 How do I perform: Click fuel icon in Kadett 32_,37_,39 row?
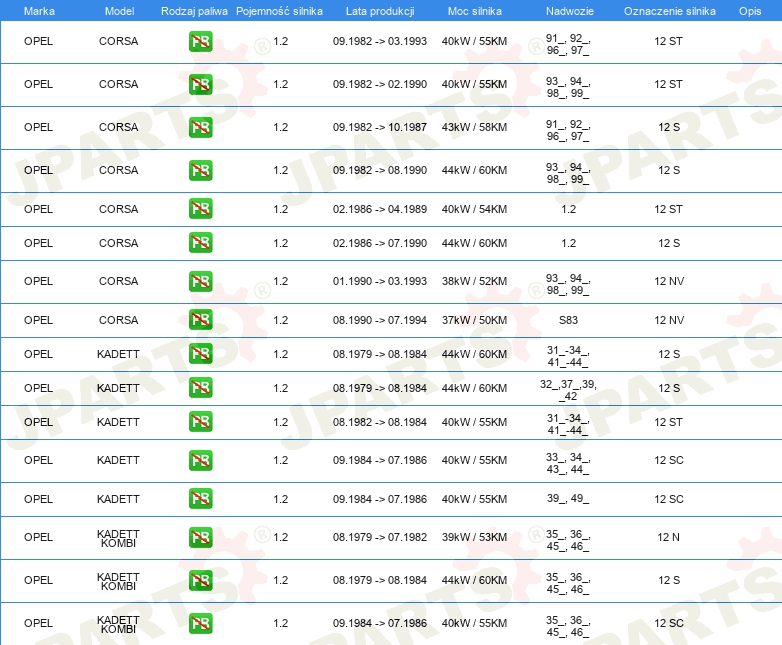[200, 388]
